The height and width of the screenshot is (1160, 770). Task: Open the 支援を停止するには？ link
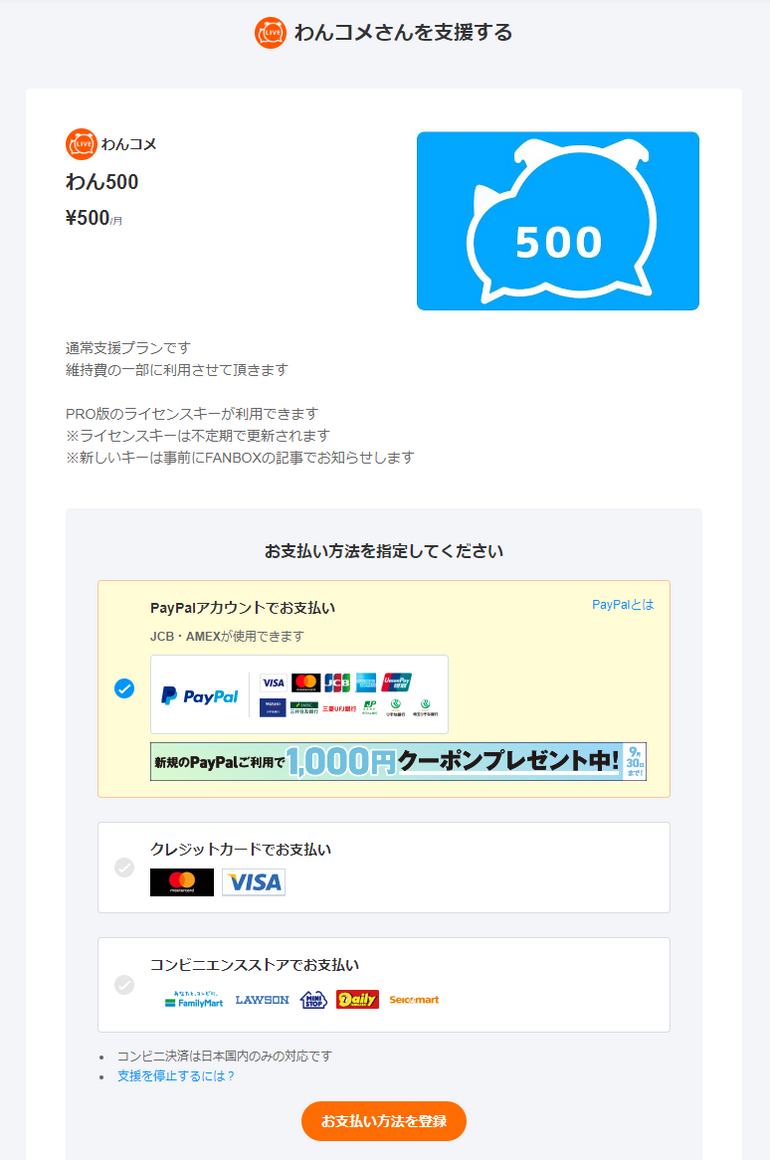(x=176, y=1076)
